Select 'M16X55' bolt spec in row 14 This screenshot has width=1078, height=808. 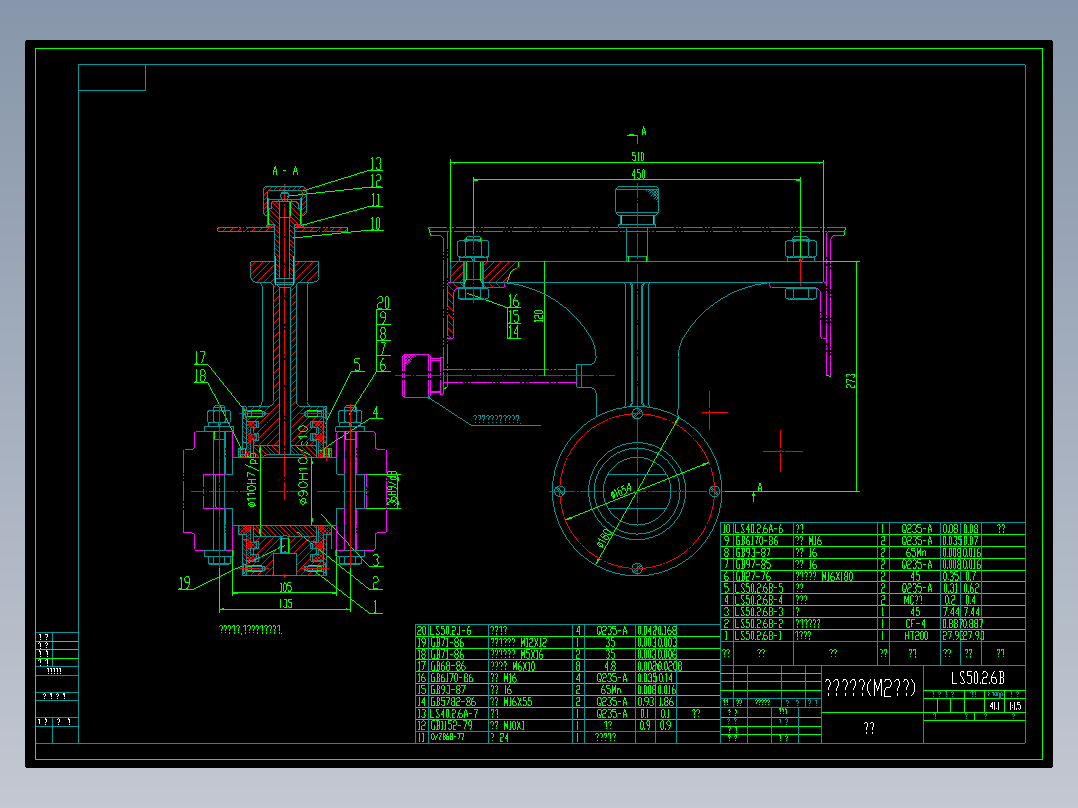518,702
